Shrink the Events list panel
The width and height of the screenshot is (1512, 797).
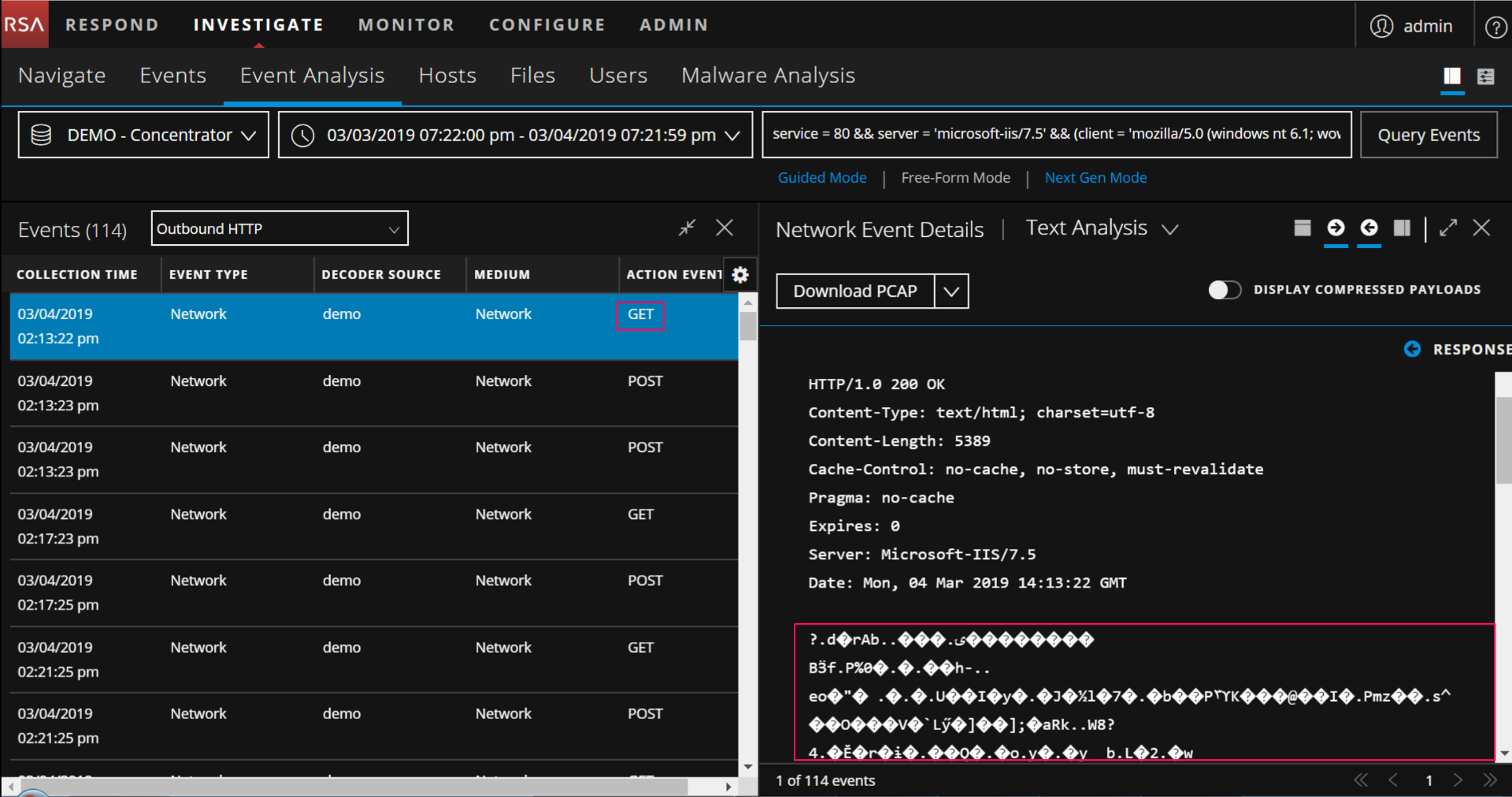coord(687,228)
